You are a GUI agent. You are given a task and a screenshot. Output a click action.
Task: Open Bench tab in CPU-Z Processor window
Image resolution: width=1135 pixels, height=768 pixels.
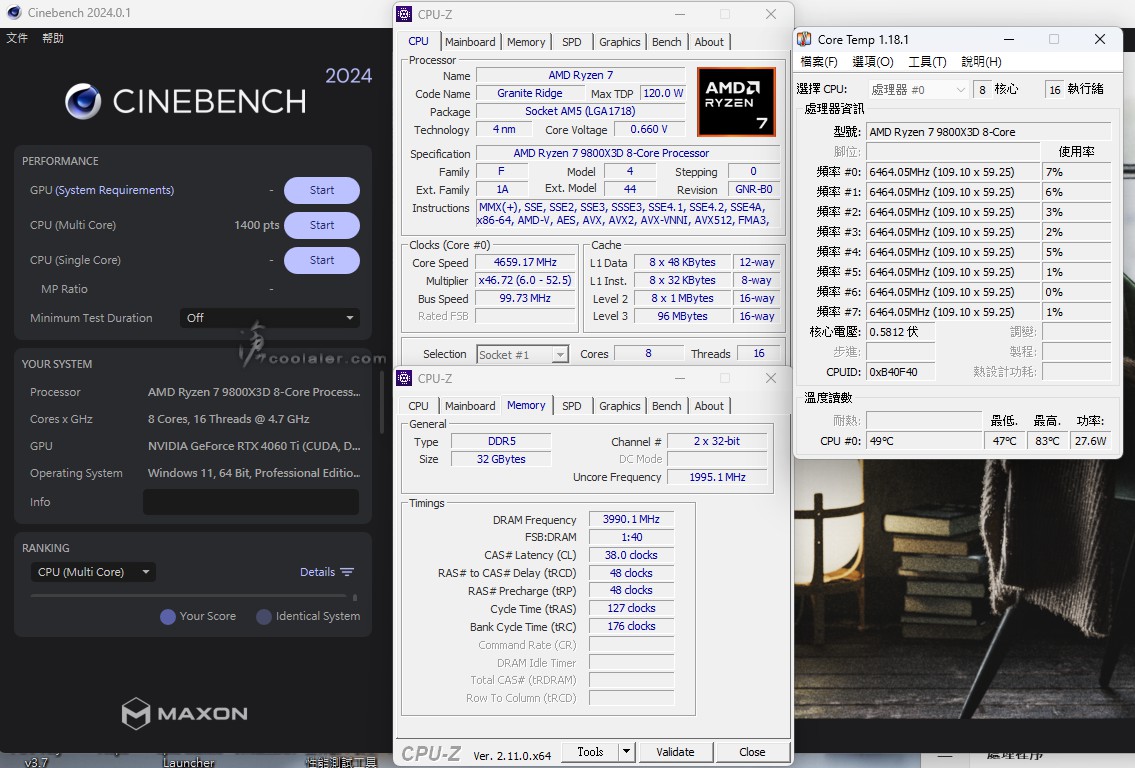(667, 42)
